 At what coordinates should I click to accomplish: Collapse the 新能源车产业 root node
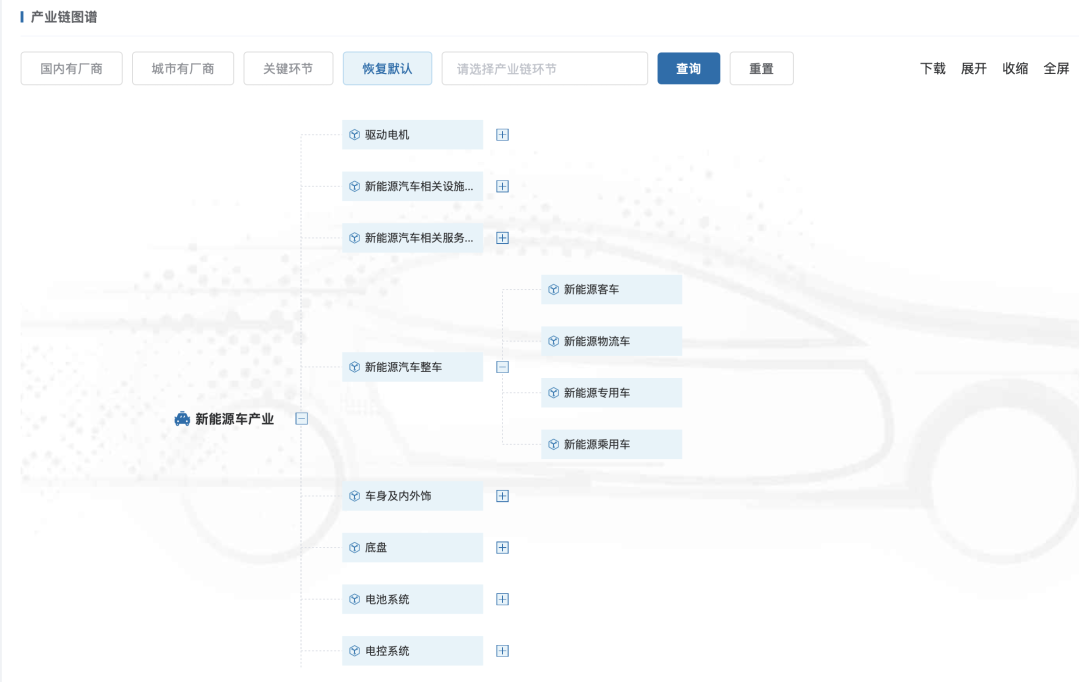[x=301, y=419]
